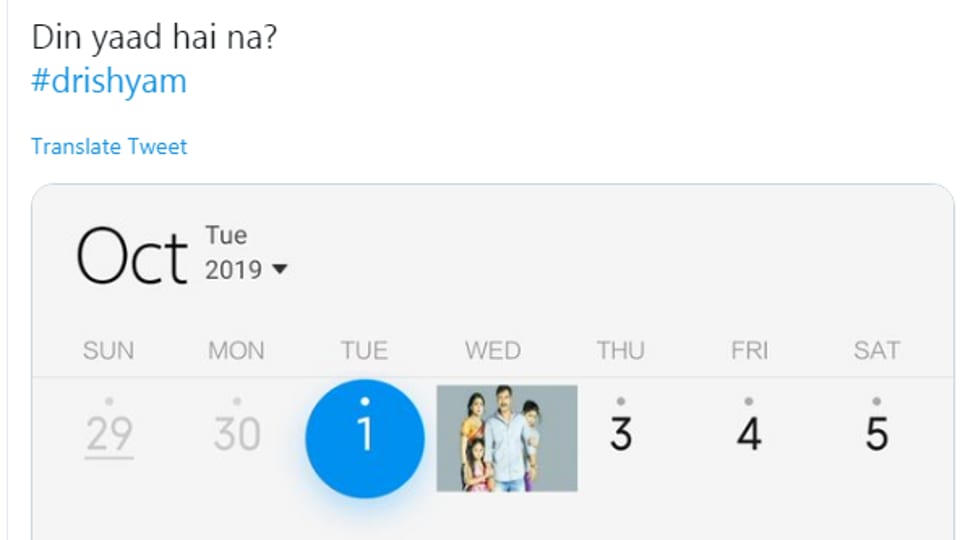Image resolution: width=960 pixels, height=540 pixels.
Task: Select the TUE weekday header
Action: (364, 351)
